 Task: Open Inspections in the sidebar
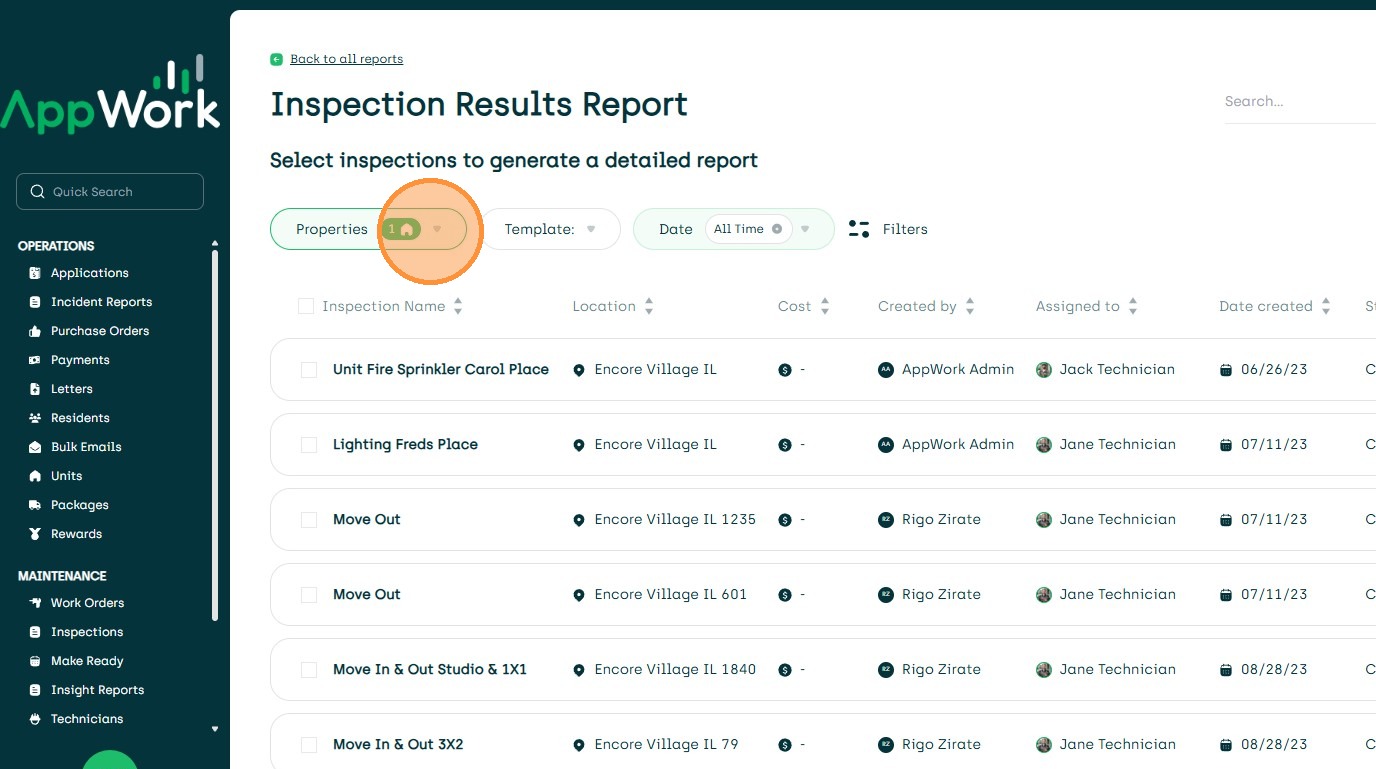(x=87, y=632)
